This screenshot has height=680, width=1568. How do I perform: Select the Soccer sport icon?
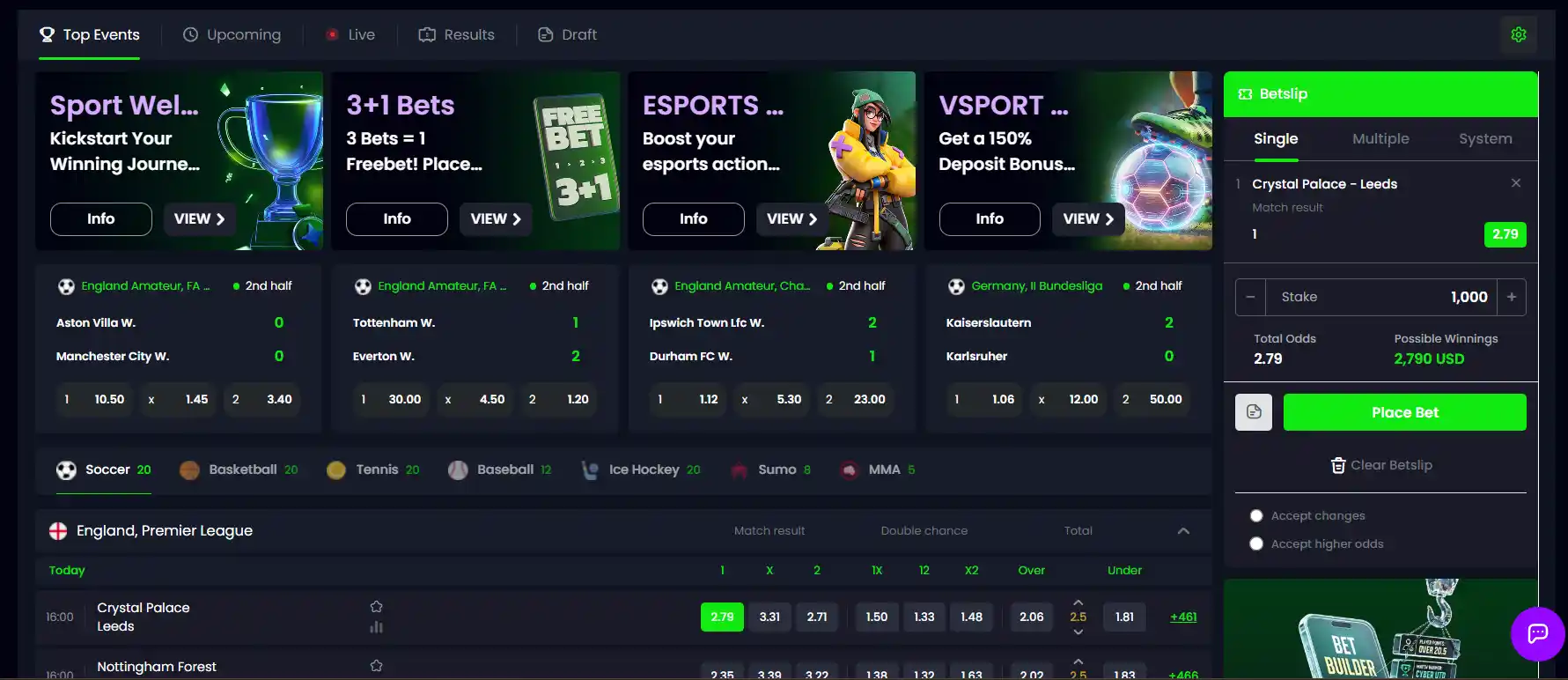66,470
